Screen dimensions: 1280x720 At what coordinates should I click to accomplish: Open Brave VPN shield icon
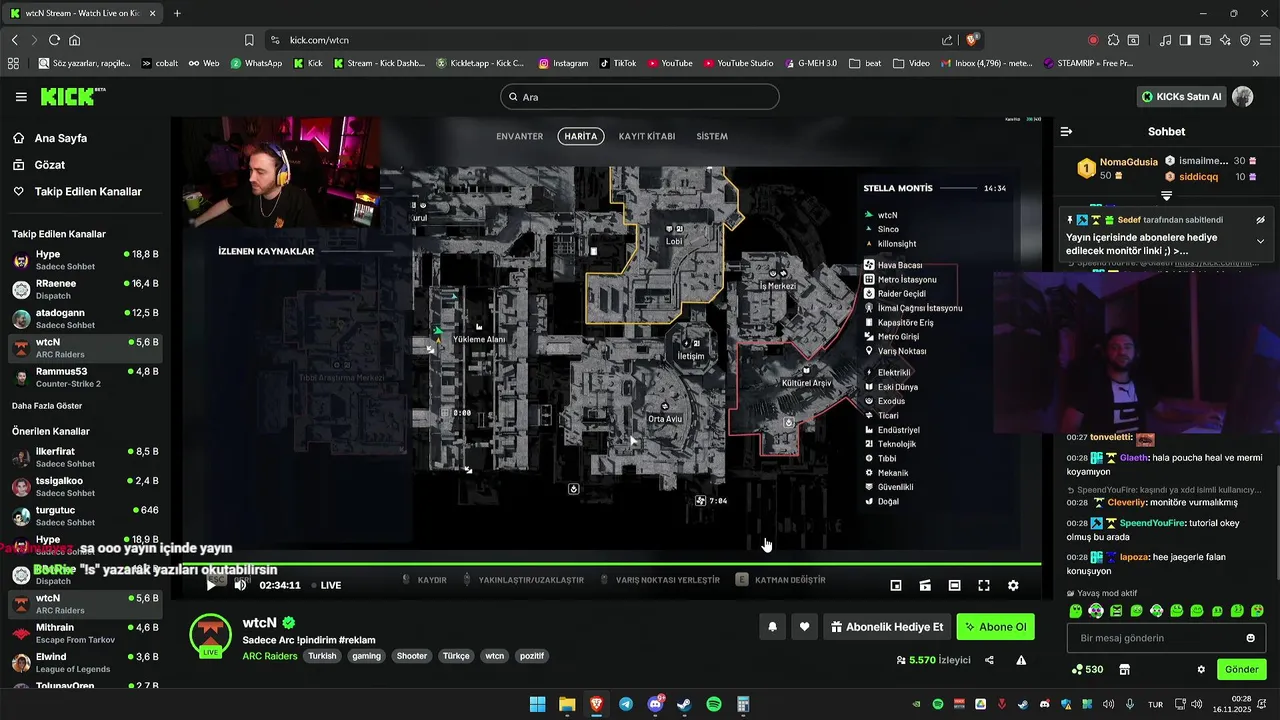[x=1245, y=40]
